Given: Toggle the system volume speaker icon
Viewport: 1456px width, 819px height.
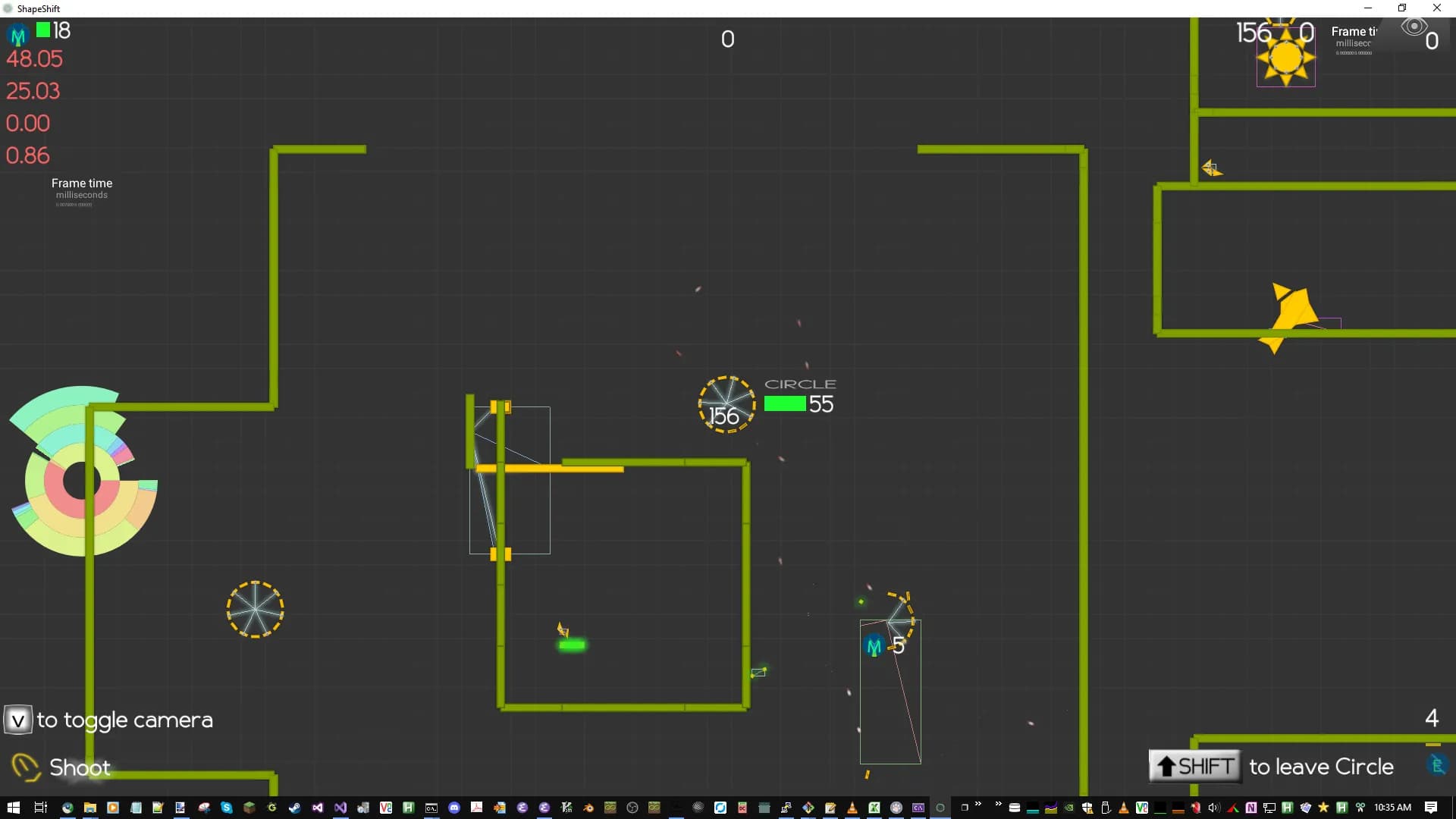Looking at the screenshot, I should coord(1213,808).
